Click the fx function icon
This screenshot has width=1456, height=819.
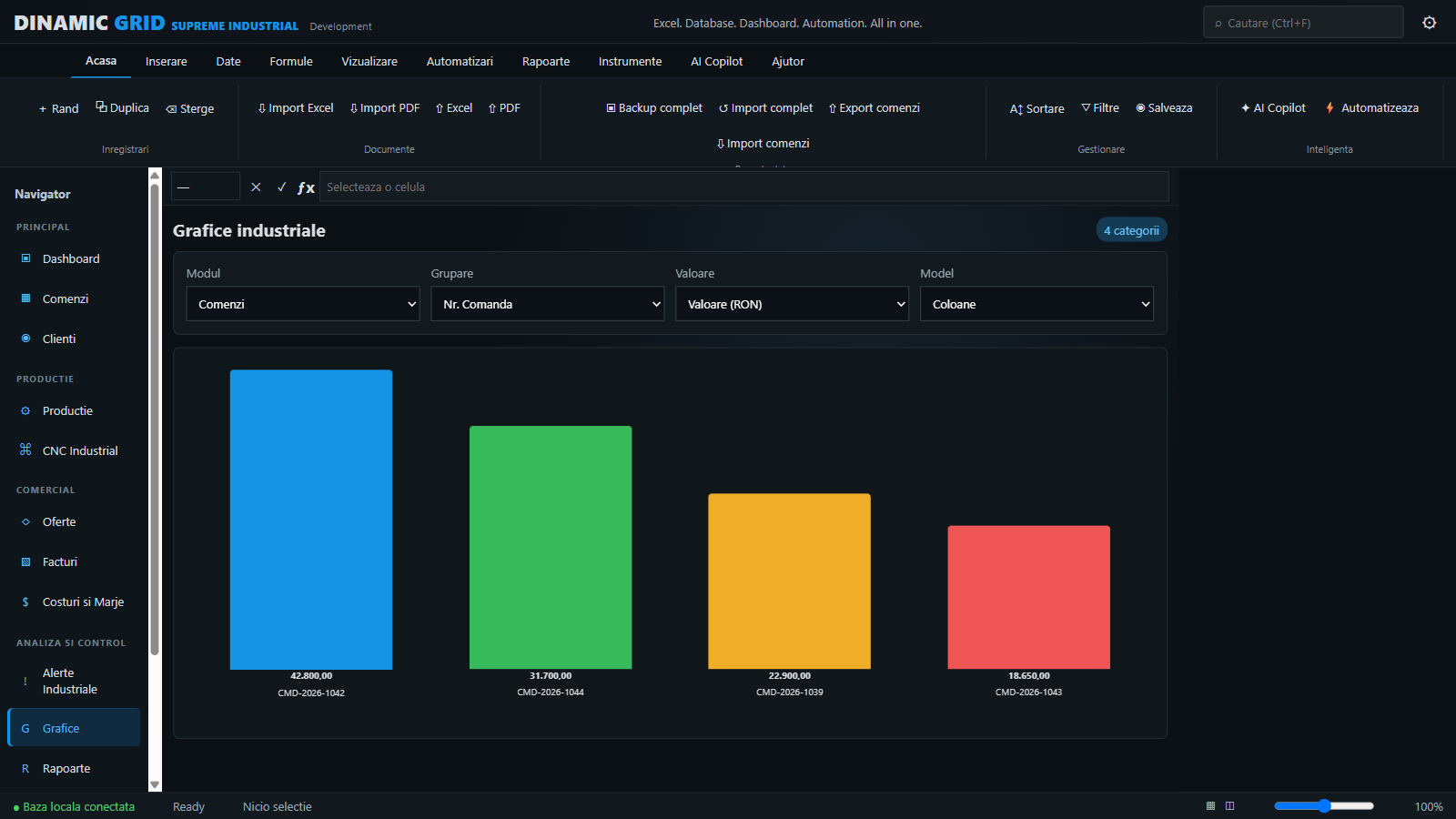click(306, 187)
